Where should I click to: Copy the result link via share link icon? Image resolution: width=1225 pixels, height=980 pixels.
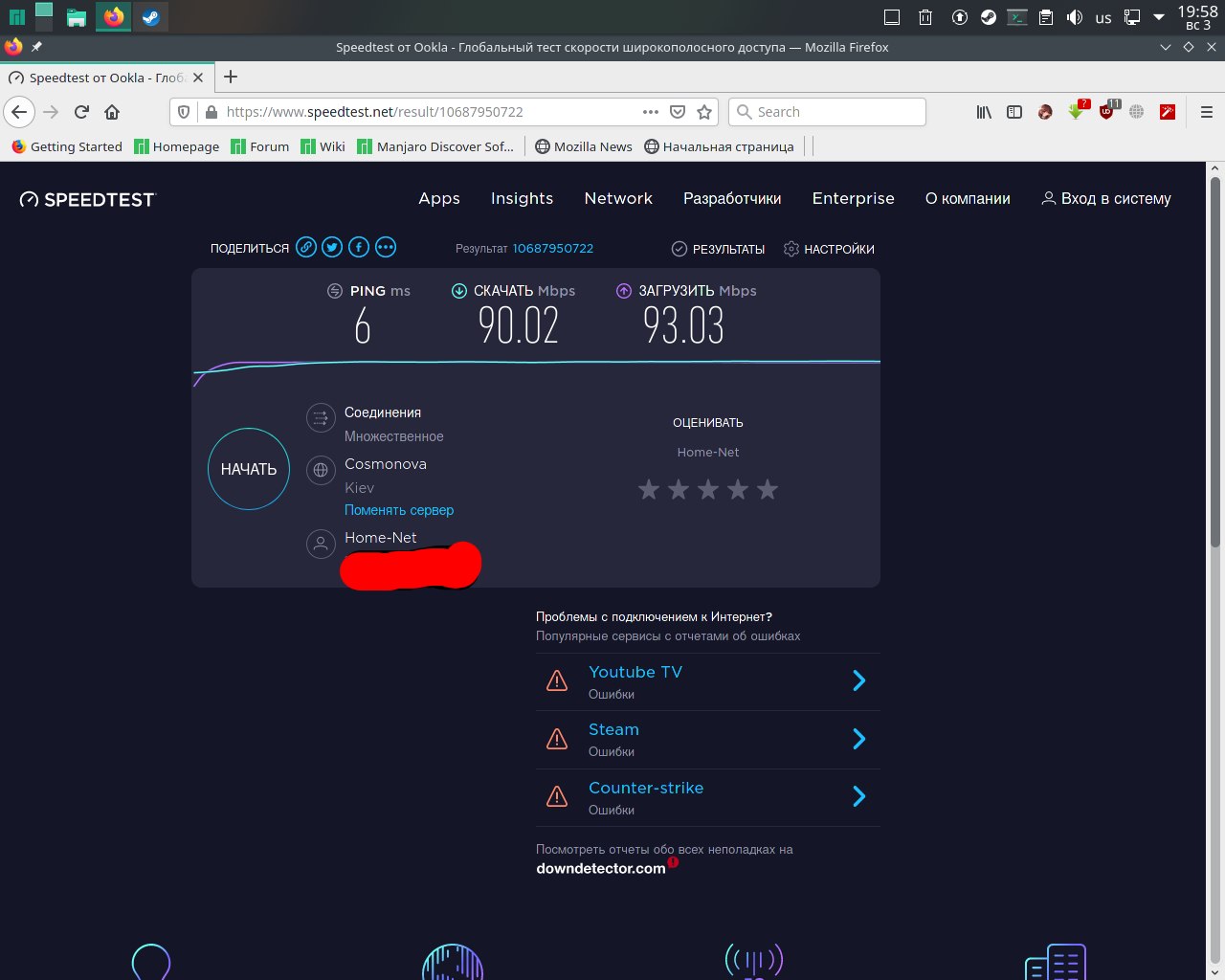pos(306,248)
